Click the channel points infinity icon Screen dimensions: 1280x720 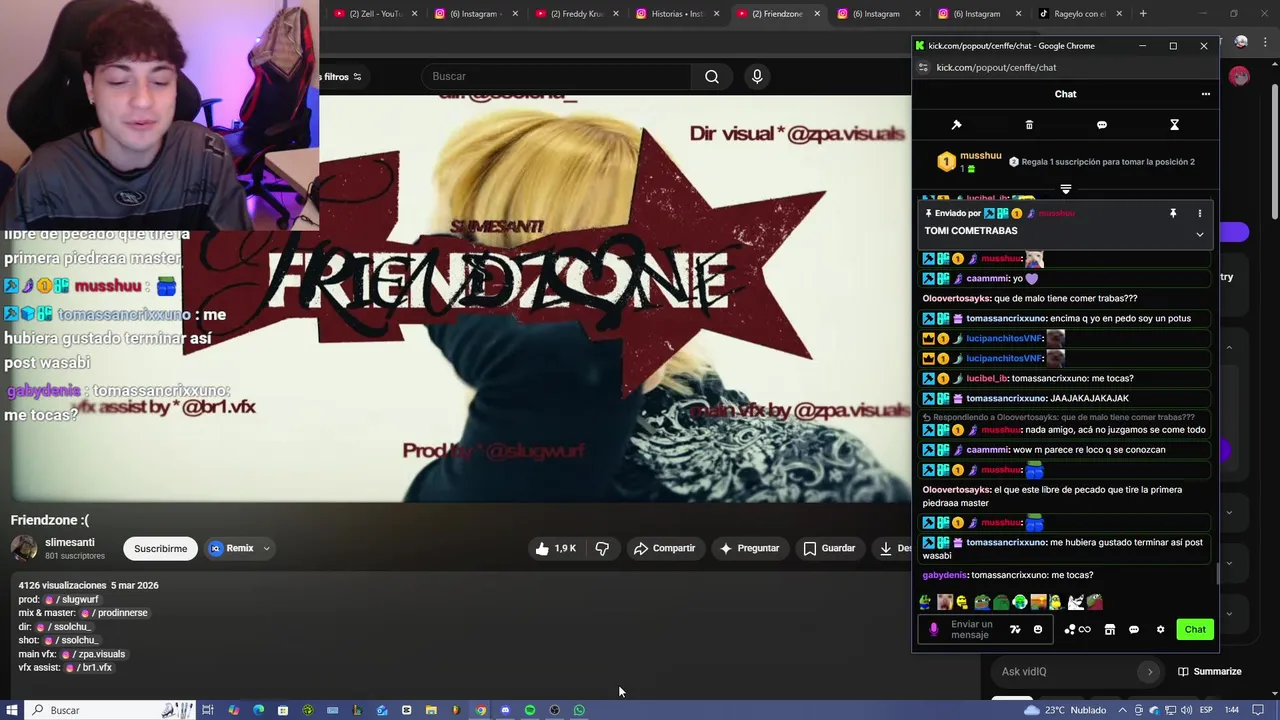click(x=1078, y=629)
